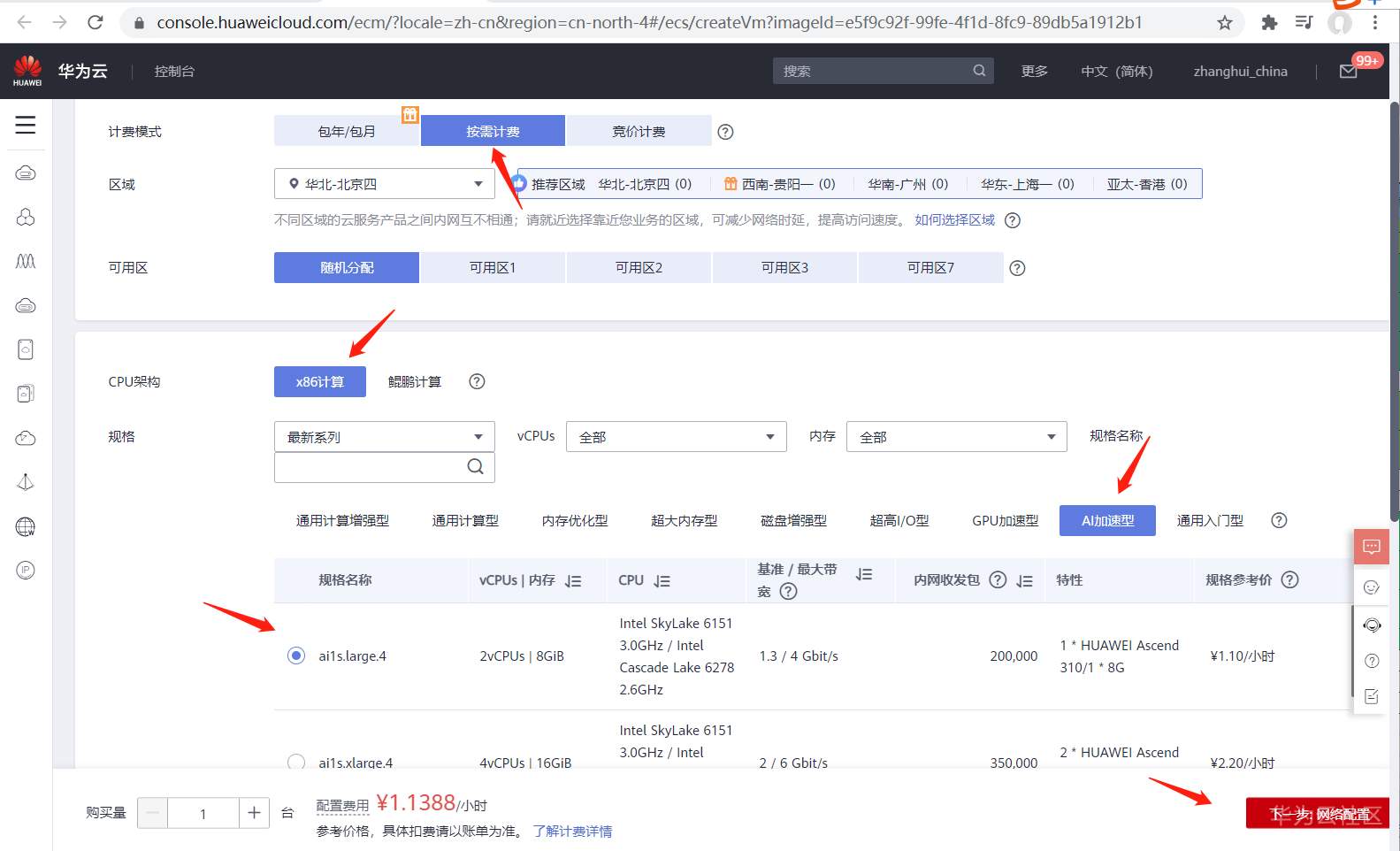
Task: Click help icon beside 如何选择区域
Action: click(x=1013, y=220)
